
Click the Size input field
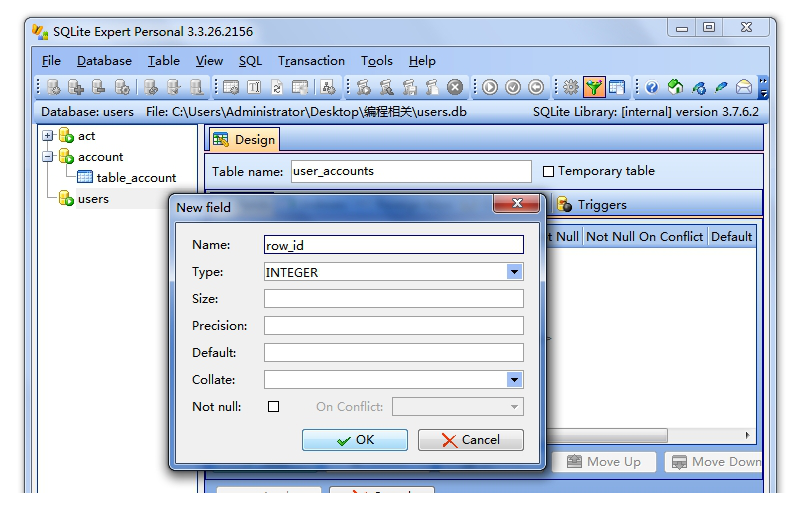pyautogui.click(x=394, y=299)
